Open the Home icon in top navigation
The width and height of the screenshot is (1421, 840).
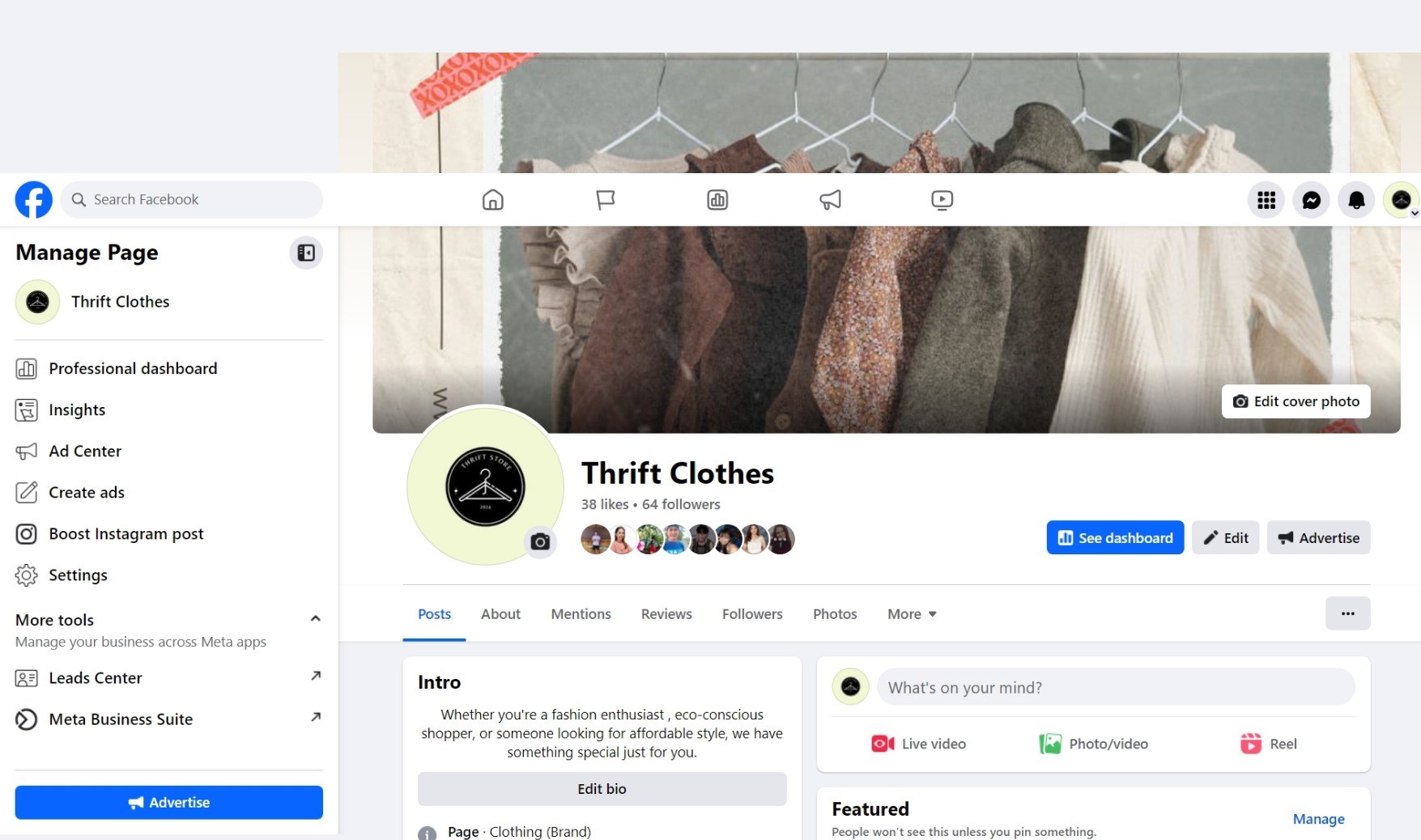click(492, 200)
